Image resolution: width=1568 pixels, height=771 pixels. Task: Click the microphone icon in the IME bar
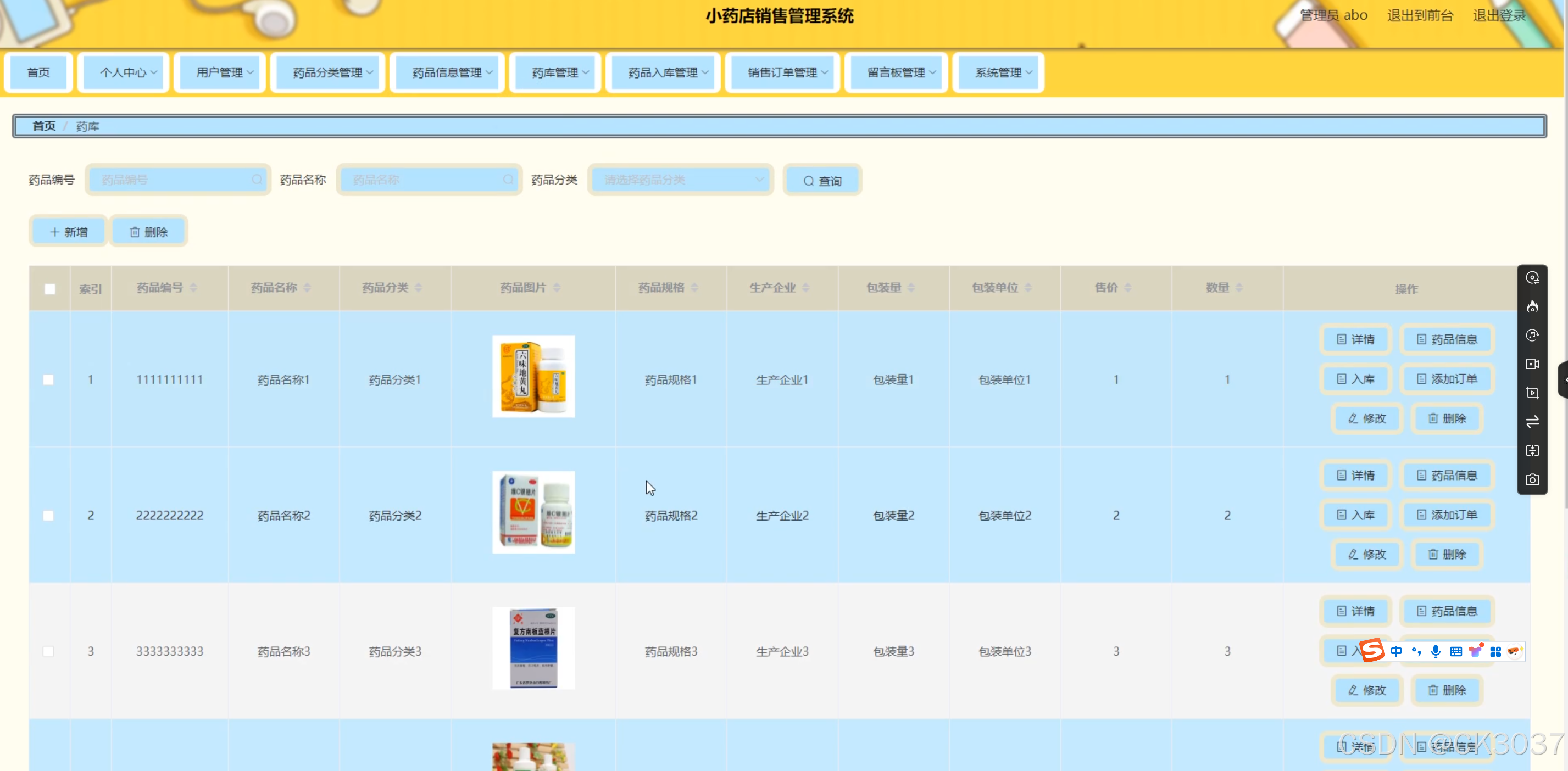coord(1435,651)
